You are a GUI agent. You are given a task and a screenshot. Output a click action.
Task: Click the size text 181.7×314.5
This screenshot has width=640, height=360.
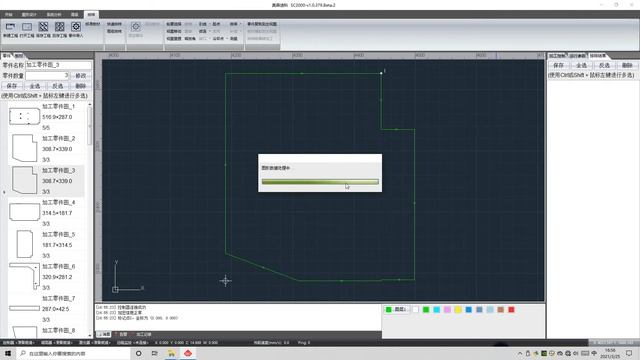point(57,245)
